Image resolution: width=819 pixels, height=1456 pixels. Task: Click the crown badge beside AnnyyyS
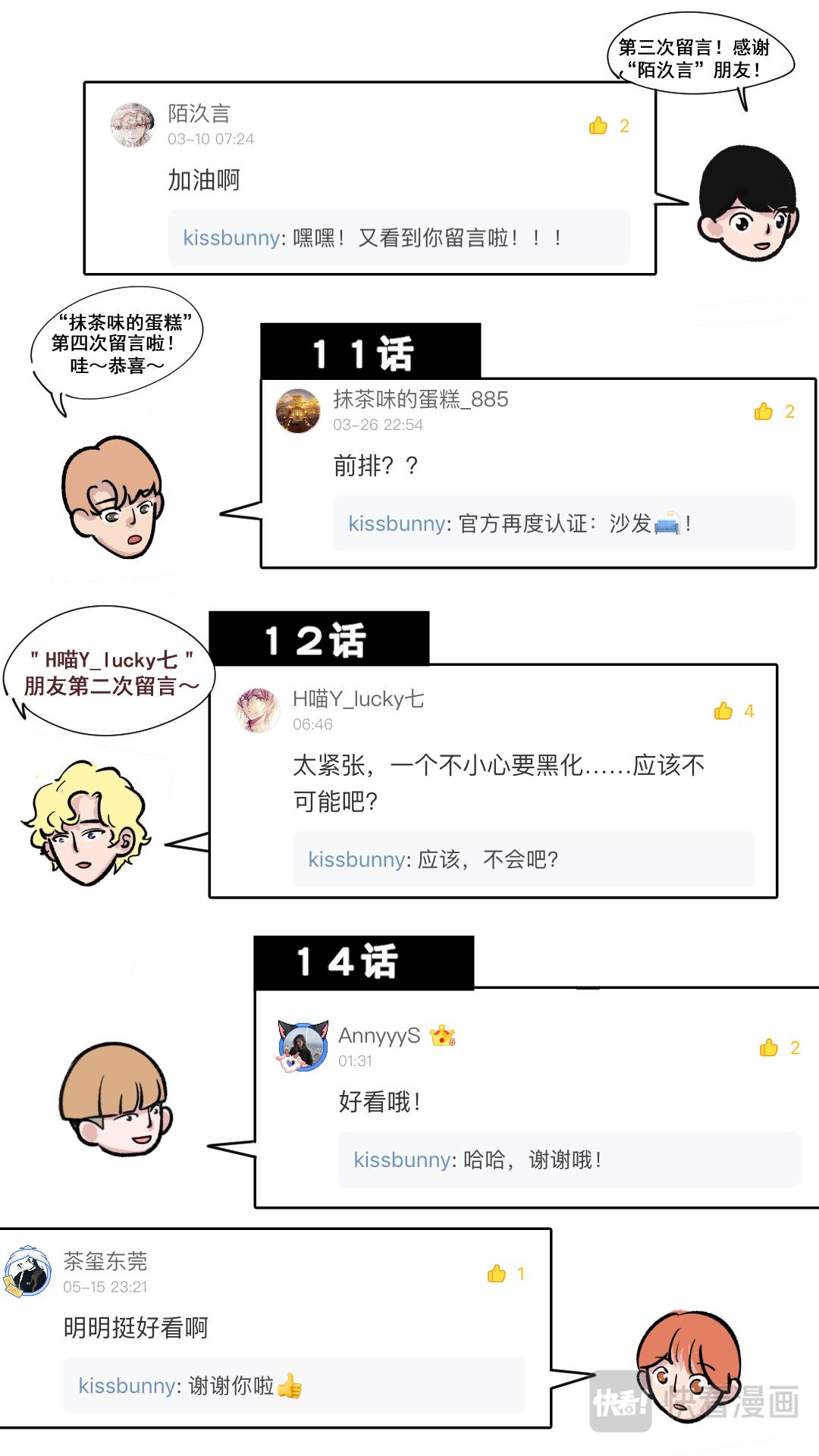tap(442, 1036)
